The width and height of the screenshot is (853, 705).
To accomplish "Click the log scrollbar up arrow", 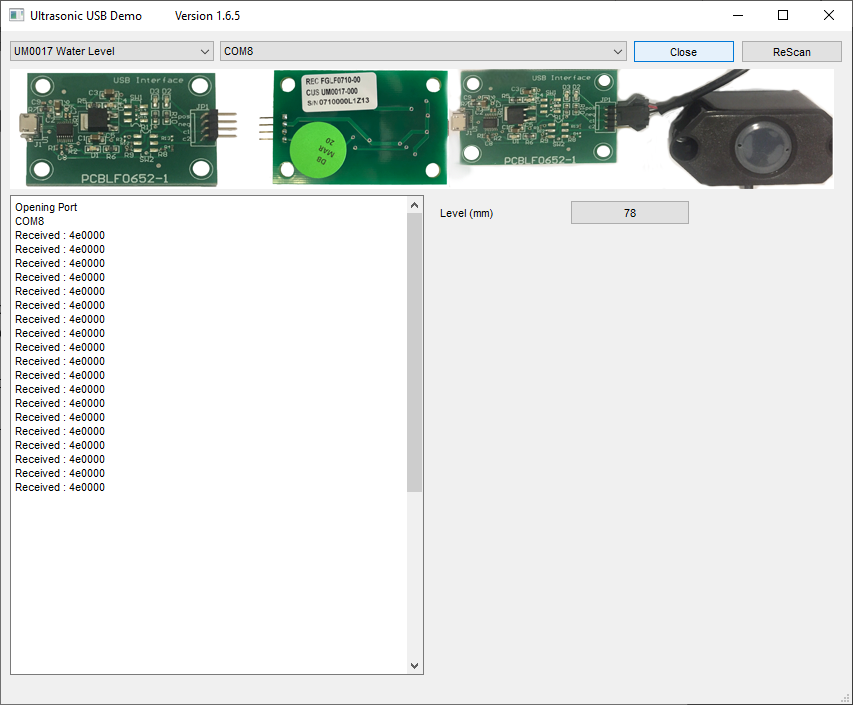I will pyautogui.click(x=415, y=205).
